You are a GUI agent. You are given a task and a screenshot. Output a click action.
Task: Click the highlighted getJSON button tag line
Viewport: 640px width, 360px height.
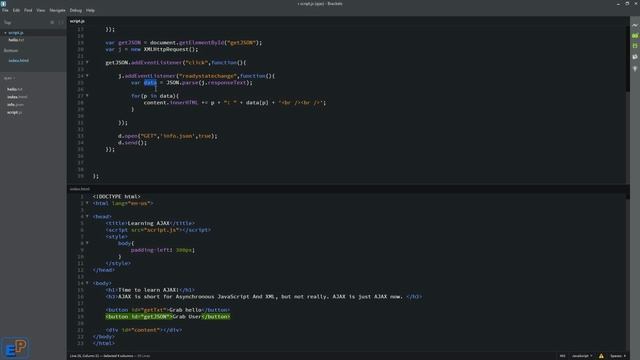point(168,317)
